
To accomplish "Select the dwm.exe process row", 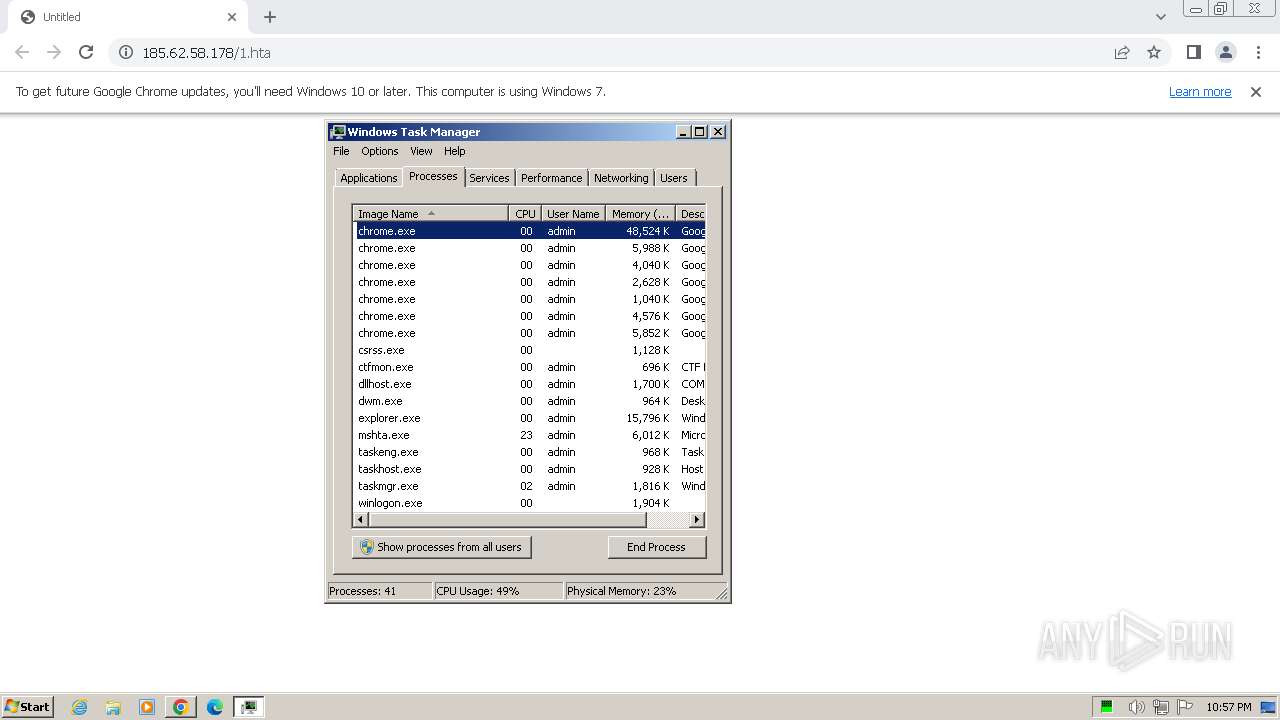I will pyautogui.click(x=530, y=401).
